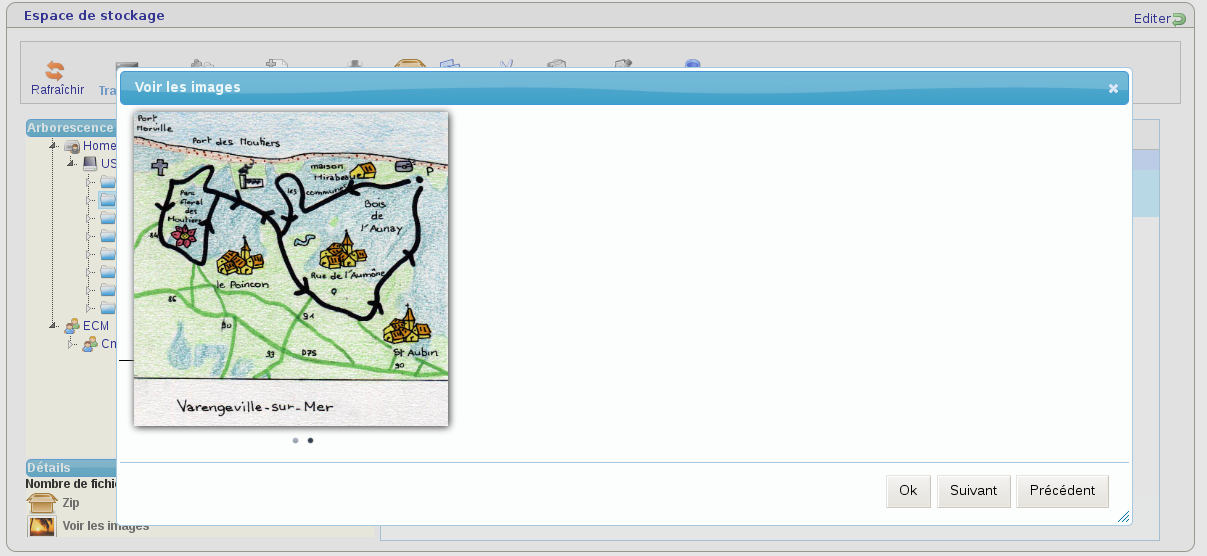Go to previous image with Précédent

point(1062,491)
